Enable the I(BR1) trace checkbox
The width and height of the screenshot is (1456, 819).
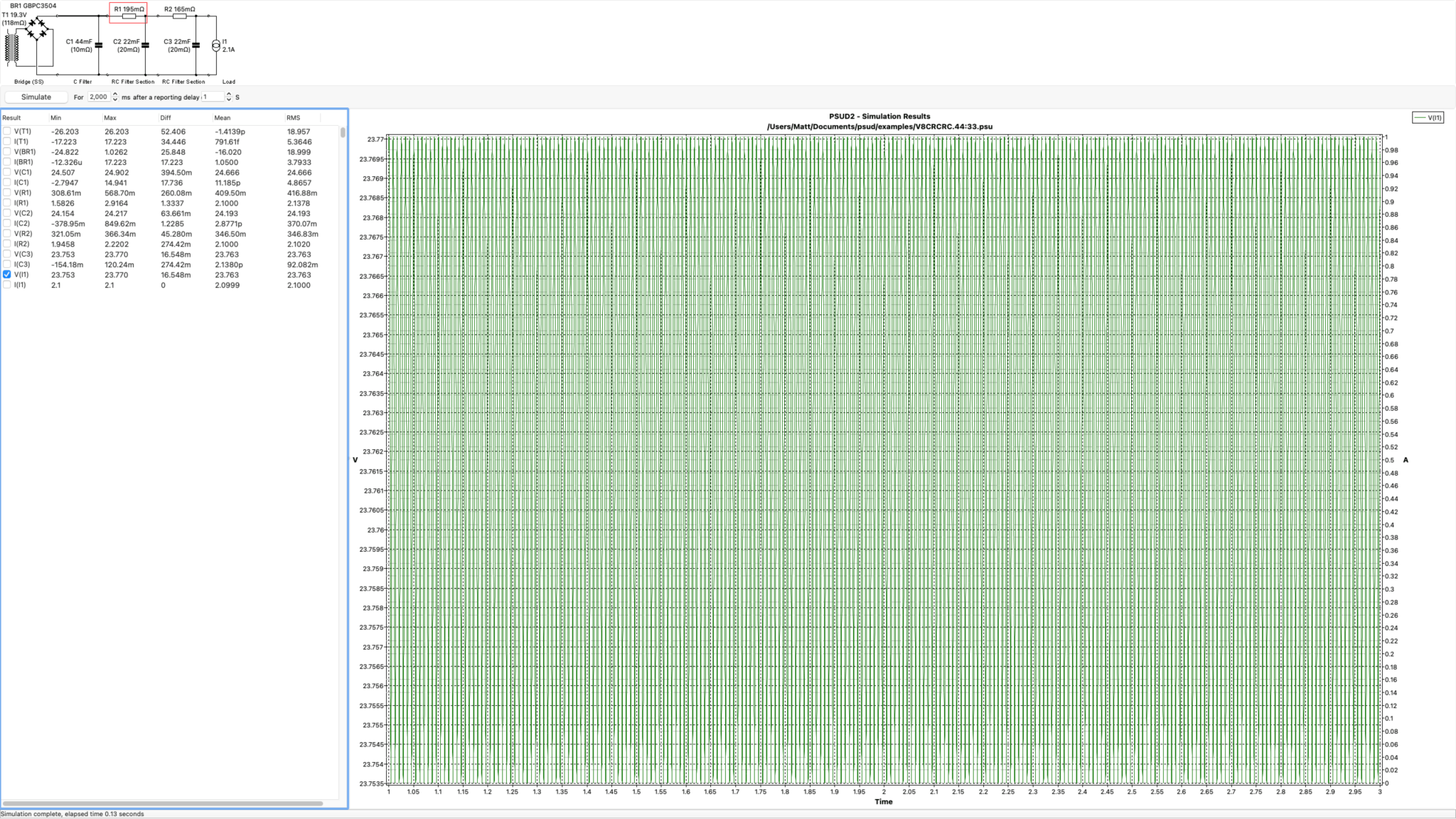click(7, 162)
